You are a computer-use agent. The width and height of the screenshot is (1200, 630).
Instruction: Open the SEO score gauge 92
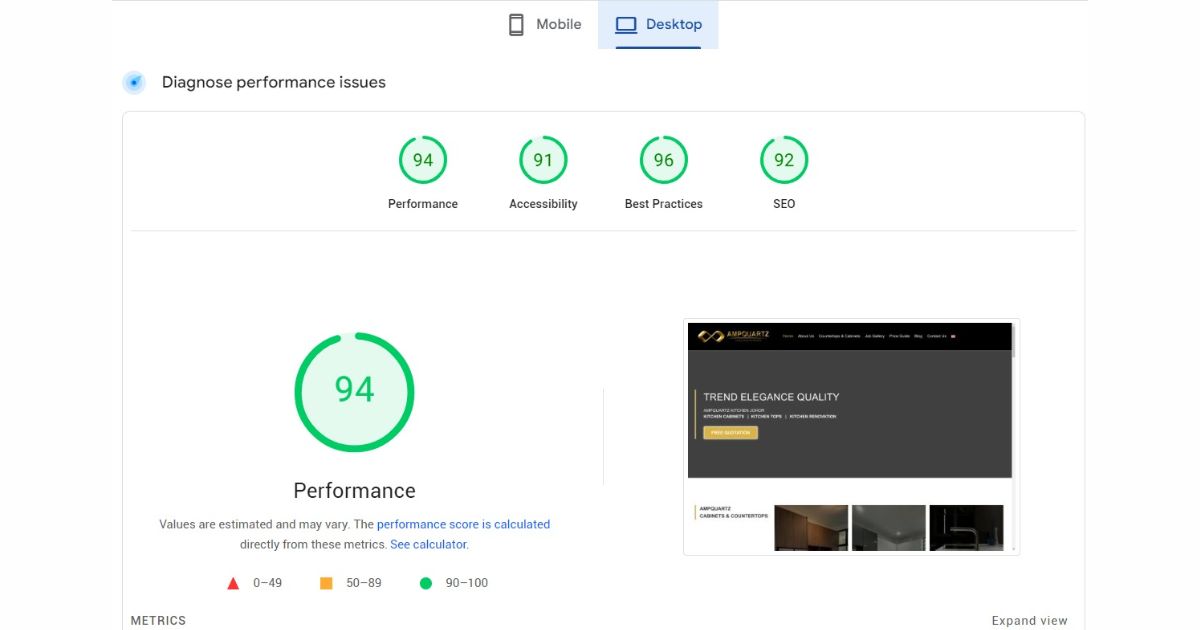click(784, 160)
